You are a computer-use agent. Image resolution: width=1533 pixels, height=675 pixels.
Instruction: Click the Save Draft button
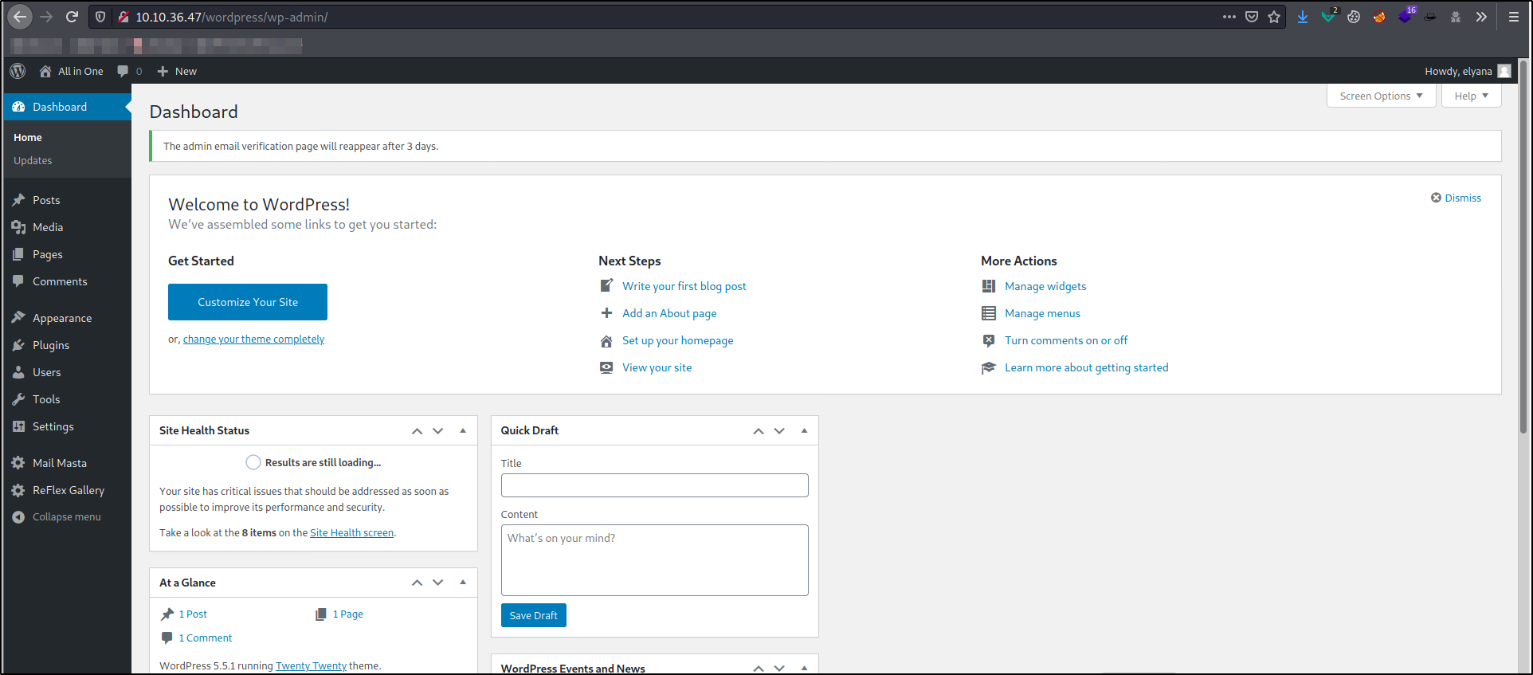pyautogui.click(x=534, y=615)
